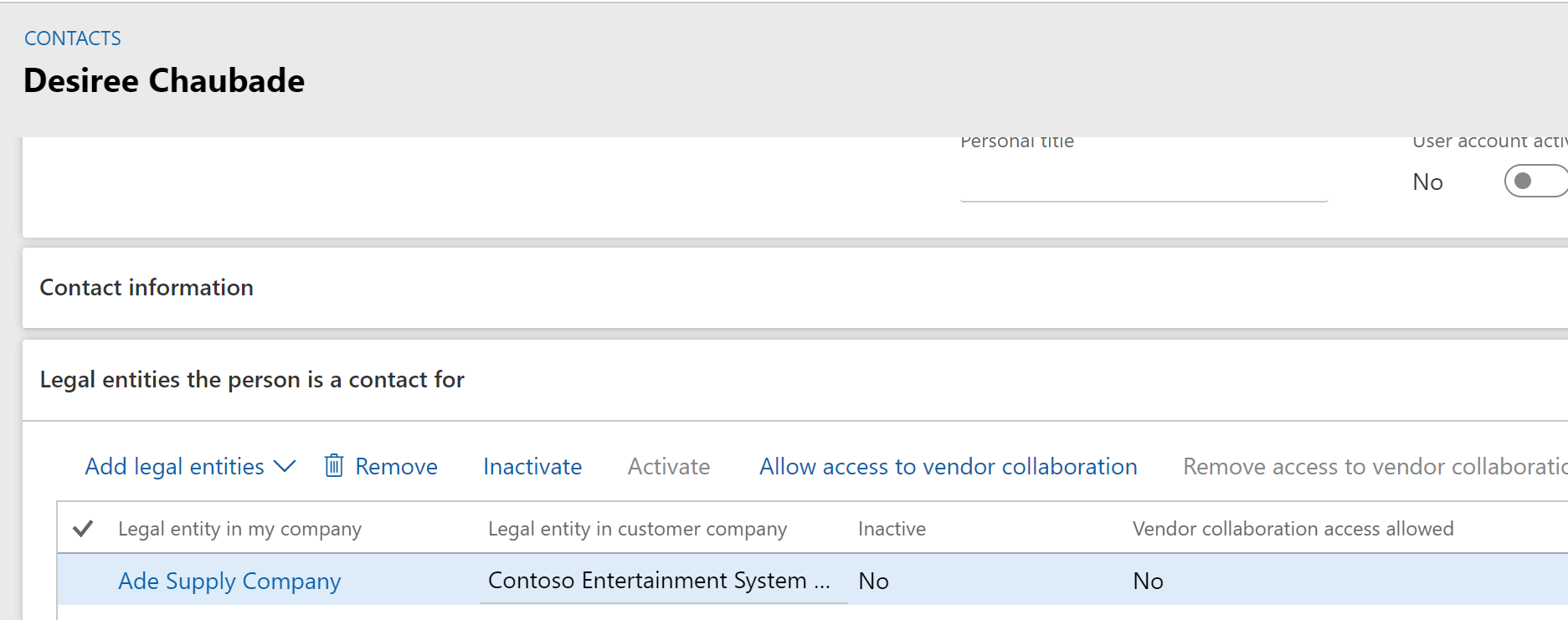Click the Contoso Entertainment System field
Screen dimensions: 1568x620
[658, 581]
